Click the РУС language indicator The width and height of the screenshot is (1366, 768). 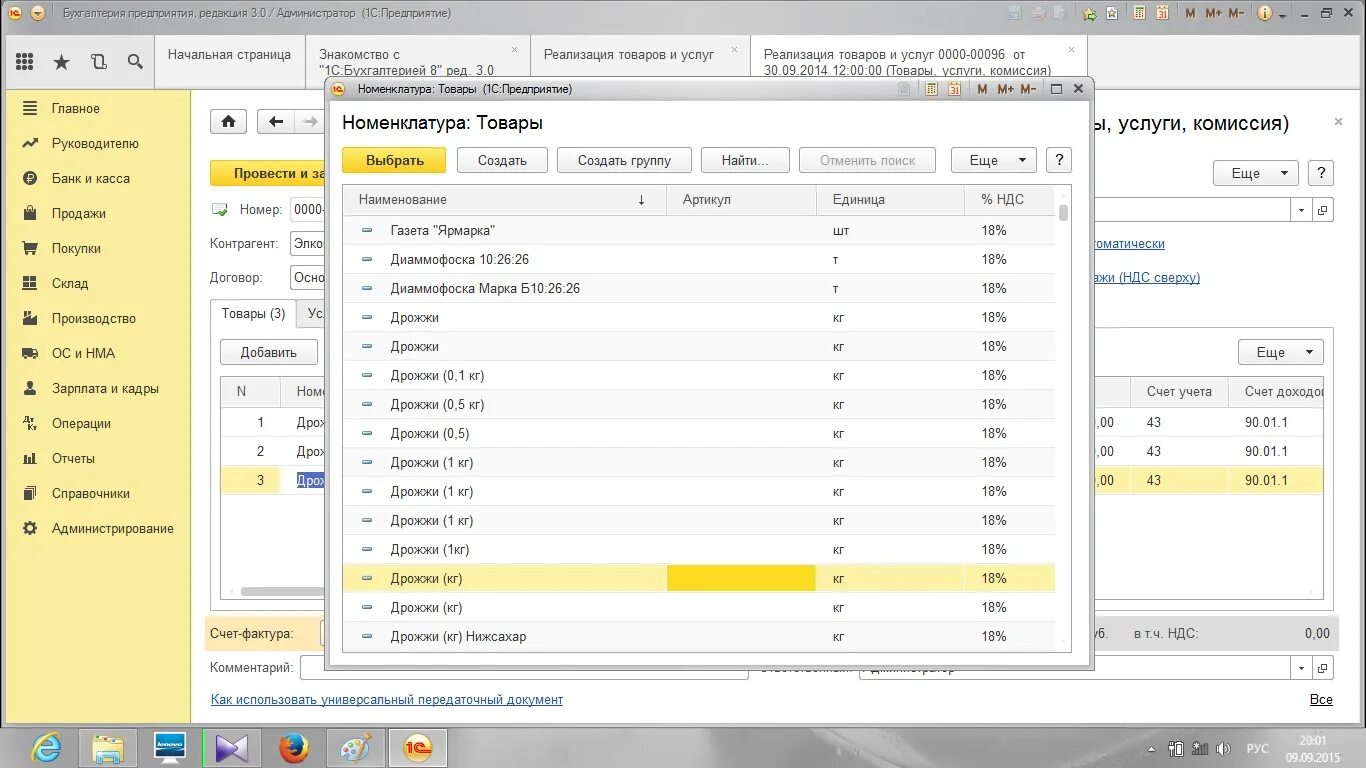(x=1257, y=749)
